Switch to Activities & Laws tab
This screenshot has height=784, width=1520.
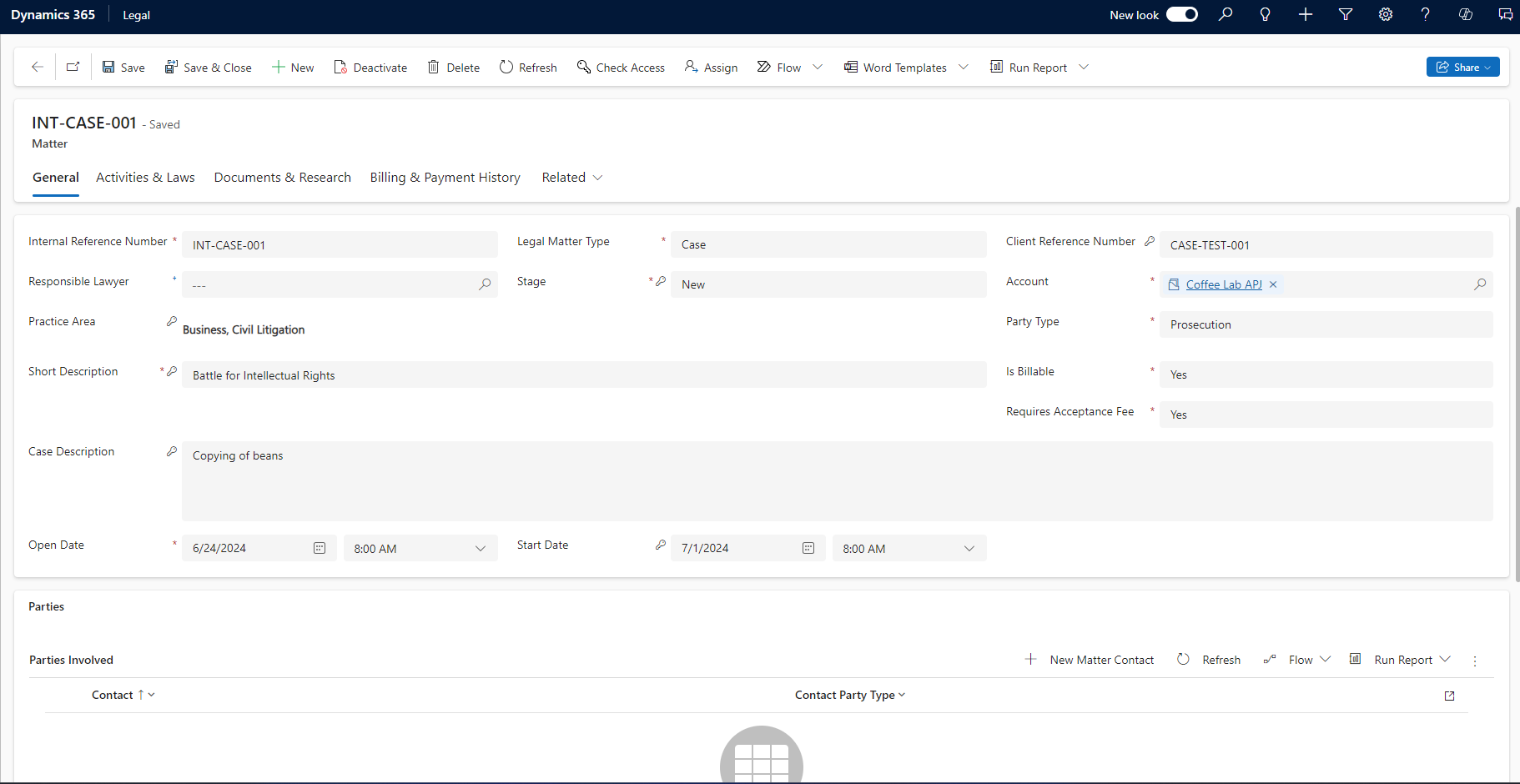tap(145, 178)
